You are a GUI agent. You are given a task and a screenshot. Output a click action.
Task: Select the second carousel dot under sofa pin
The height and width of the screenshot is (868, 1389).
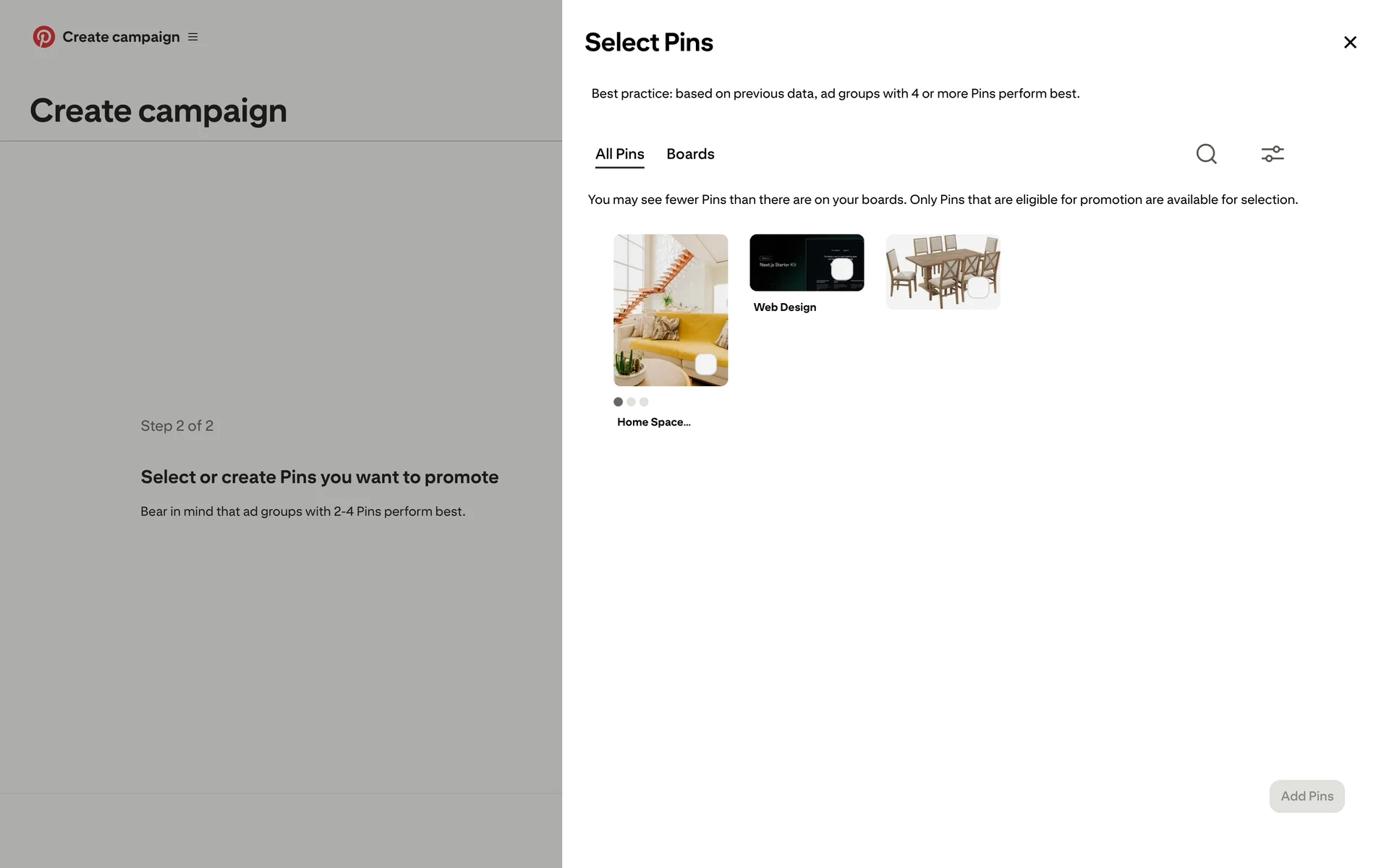[x=631, y=402]
